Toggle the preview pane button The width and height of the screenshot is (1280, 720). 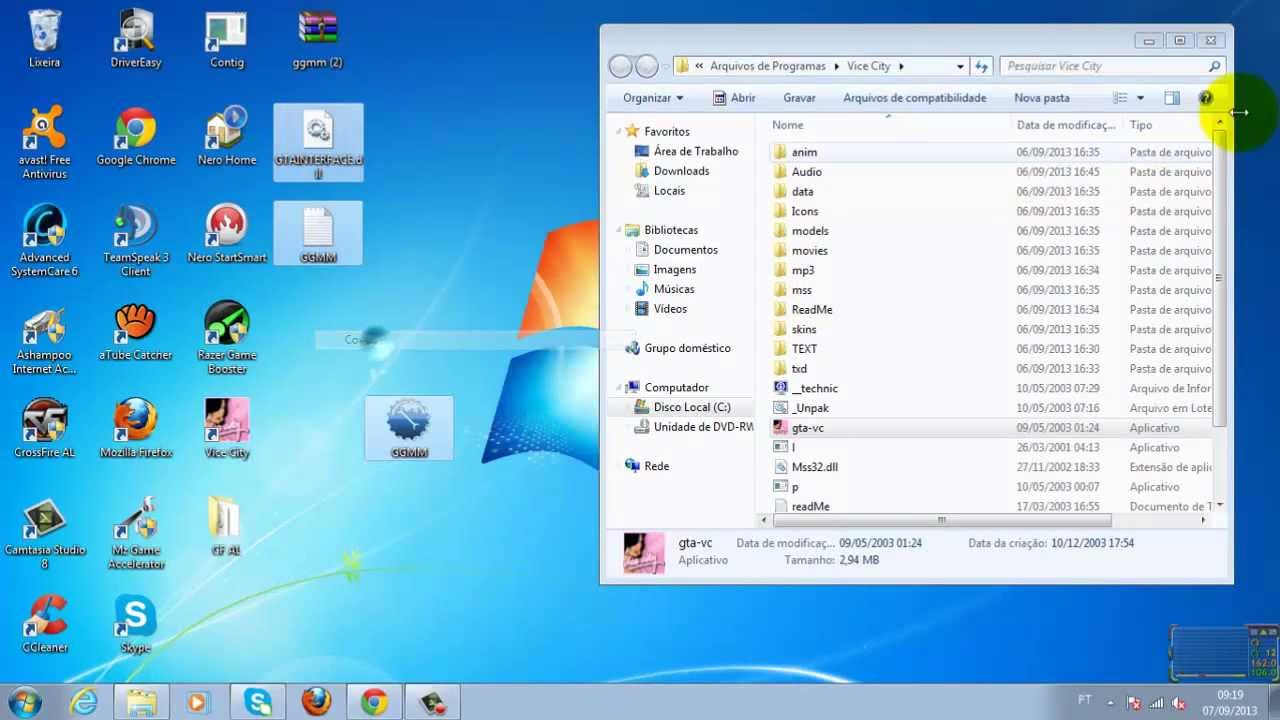click(1172, 98)
